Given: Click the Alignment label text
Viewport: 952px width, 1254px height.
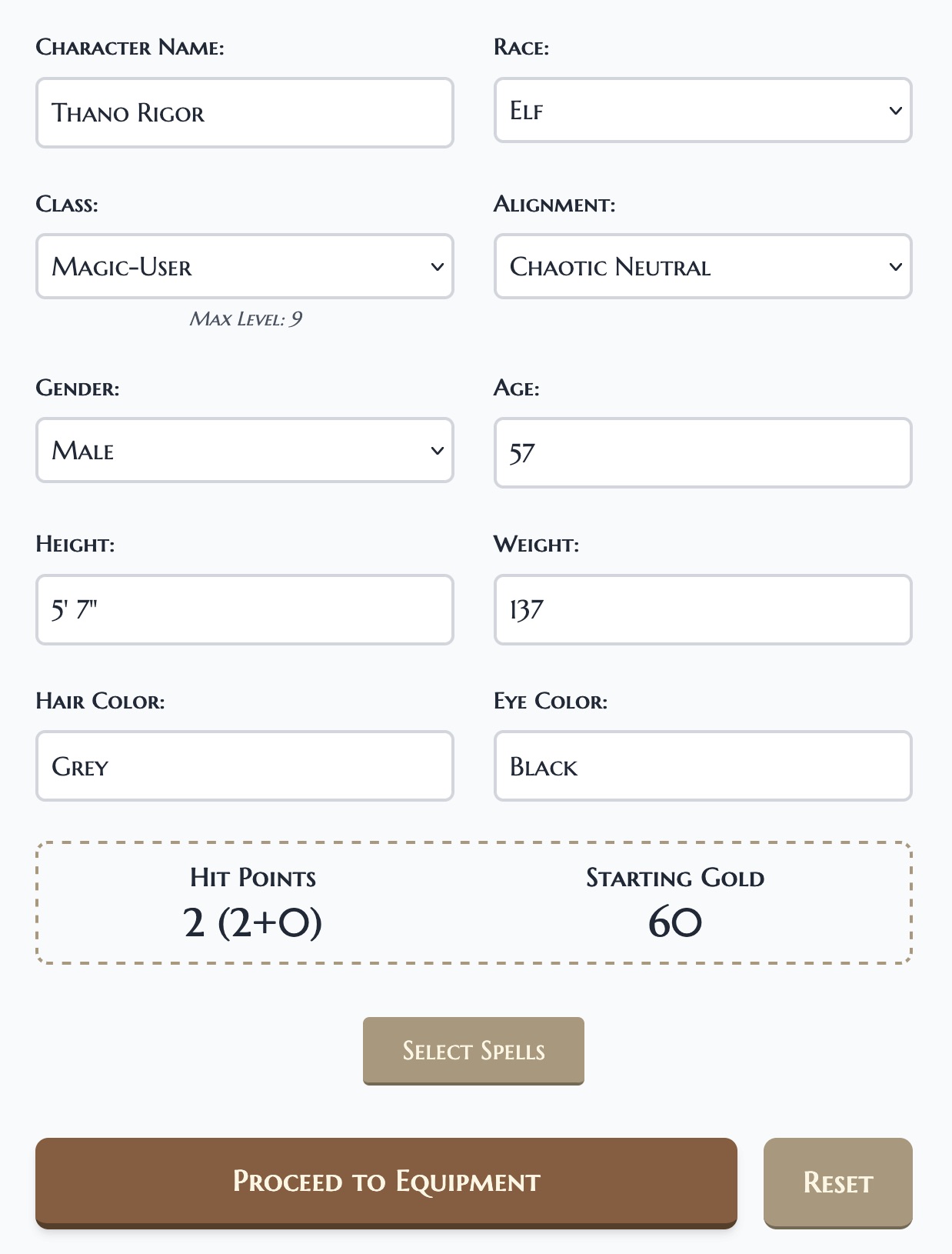Looking at the screenshot, I should (554, 205).
